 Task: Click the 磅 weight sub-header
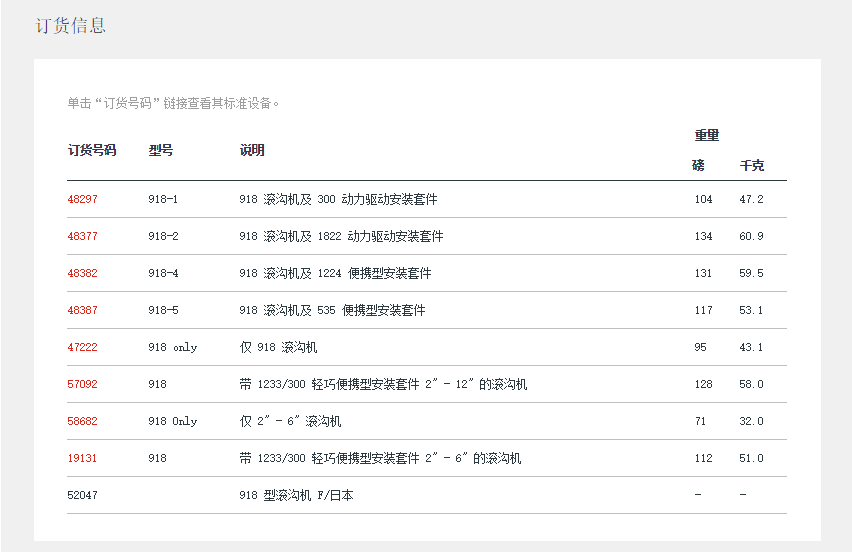tap(698, 165)
